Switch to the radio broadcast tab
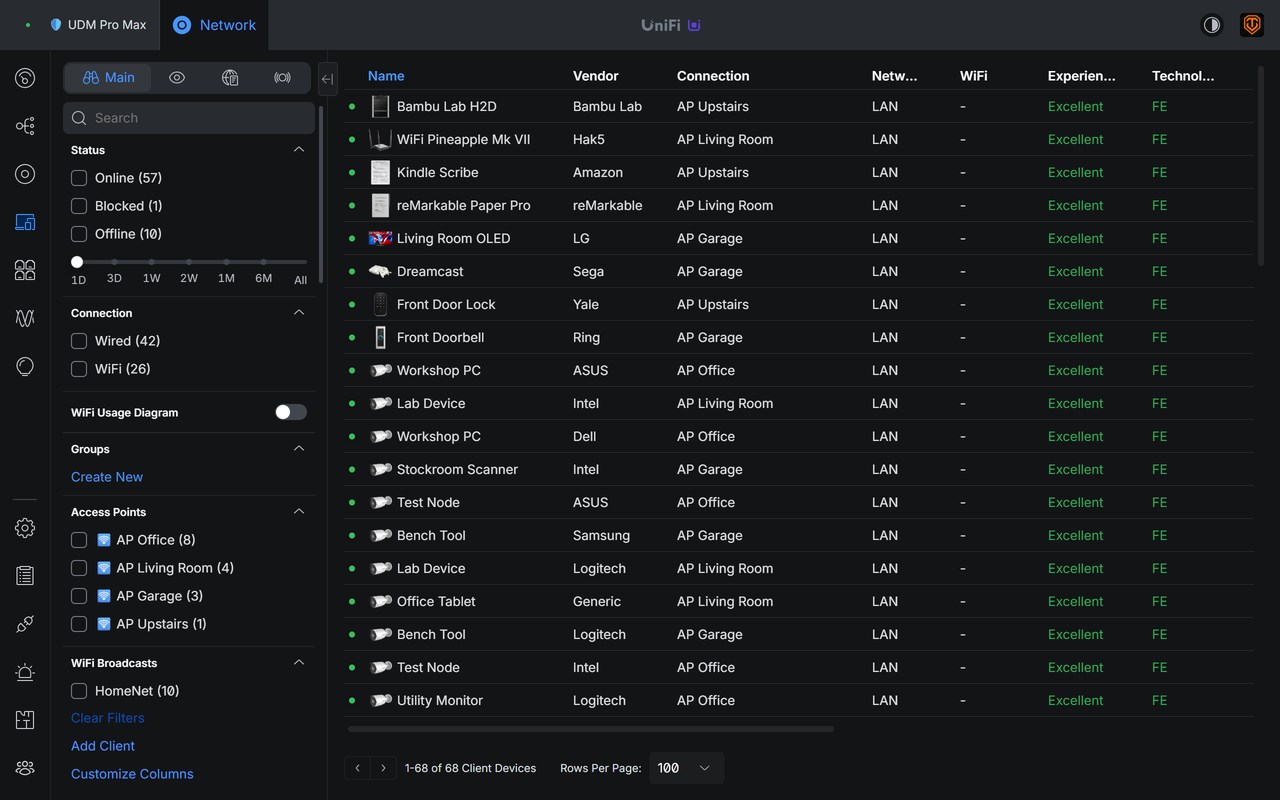The height and width of the screenshot is (800, 1280). (x=283, y=78)
